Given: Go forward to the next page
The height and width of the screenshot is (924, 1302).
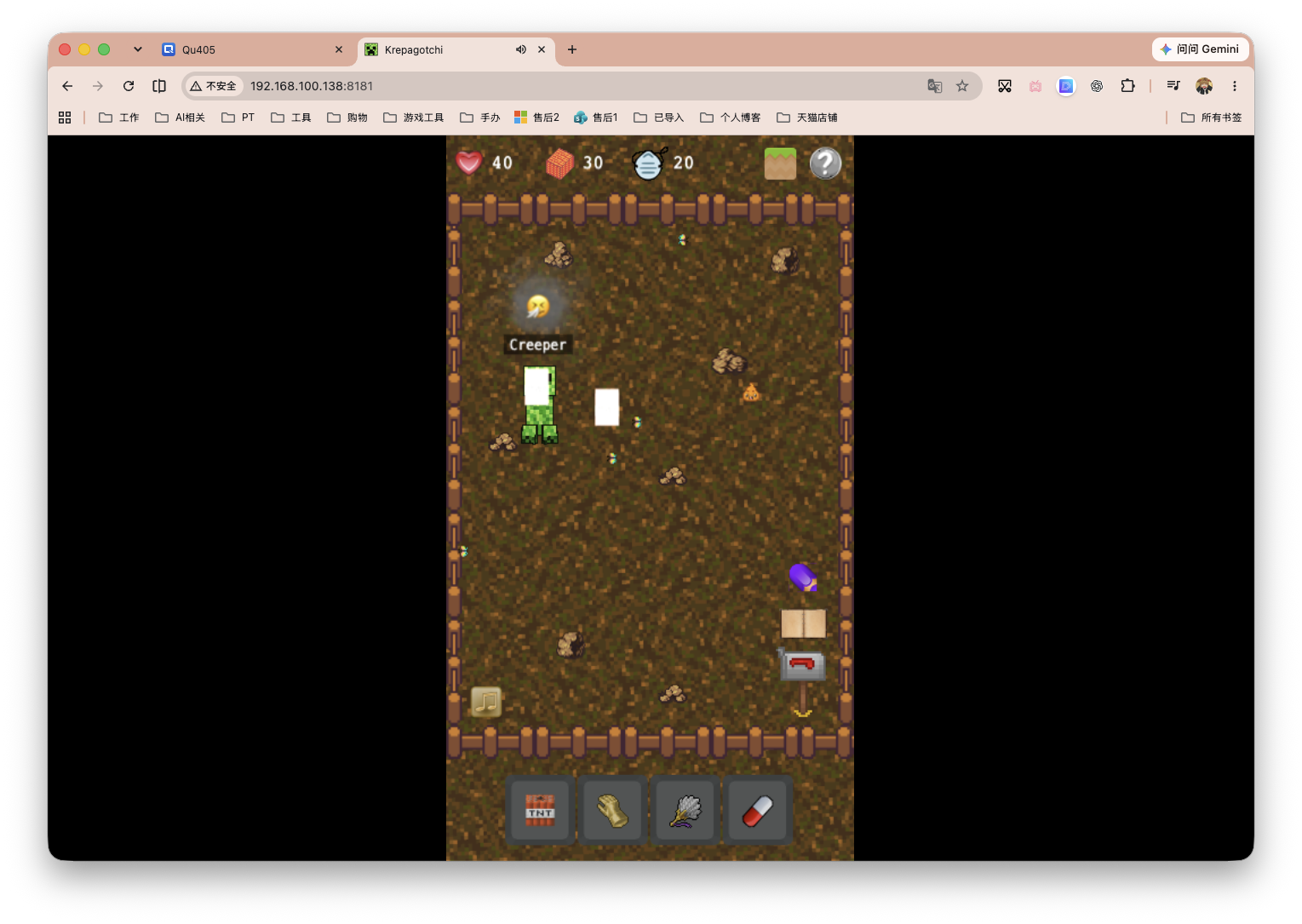Looking at the screenshot, I should pos(98,86).
